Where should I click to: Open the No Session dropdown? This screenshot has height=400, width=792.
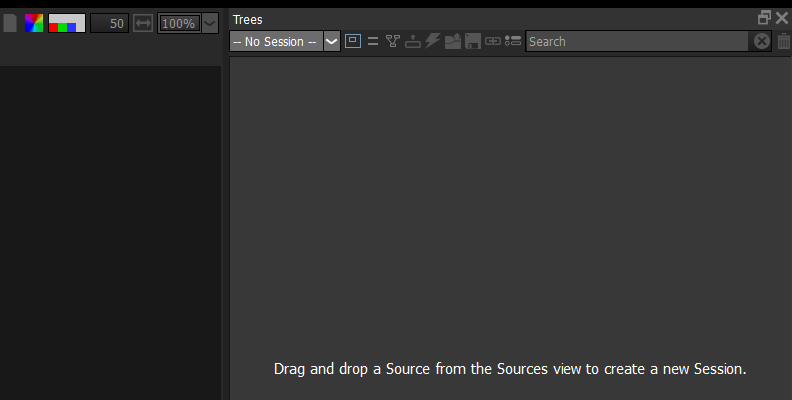pyautogui.click(x=276, y=41)
